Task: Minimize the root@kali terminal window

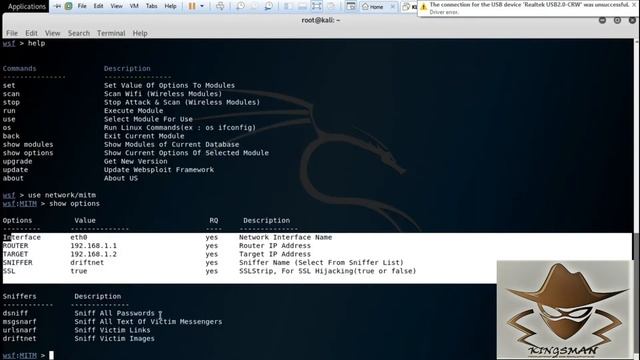Action: 602,20
